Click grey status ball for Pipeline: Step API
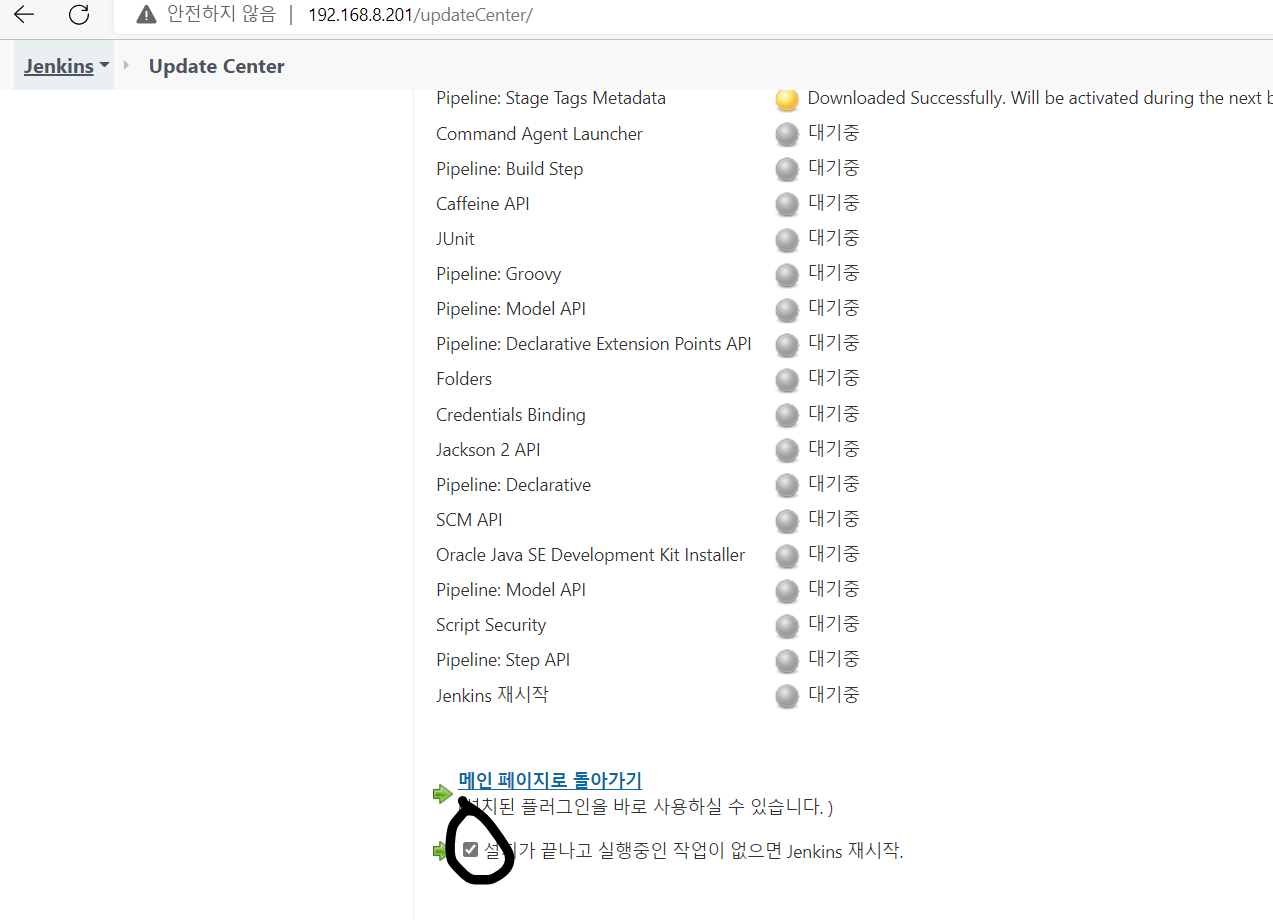 tap(787, 660)
